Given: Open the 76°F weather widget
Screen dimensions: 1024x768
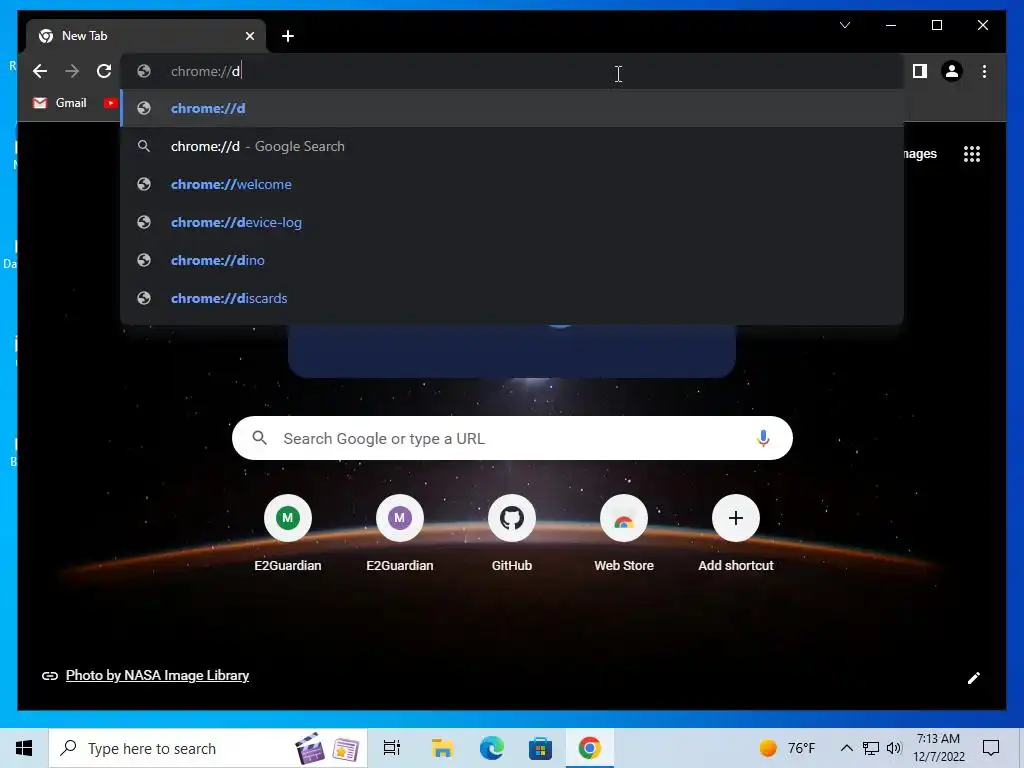Looking at the screenshot, I should pos(788,748).
